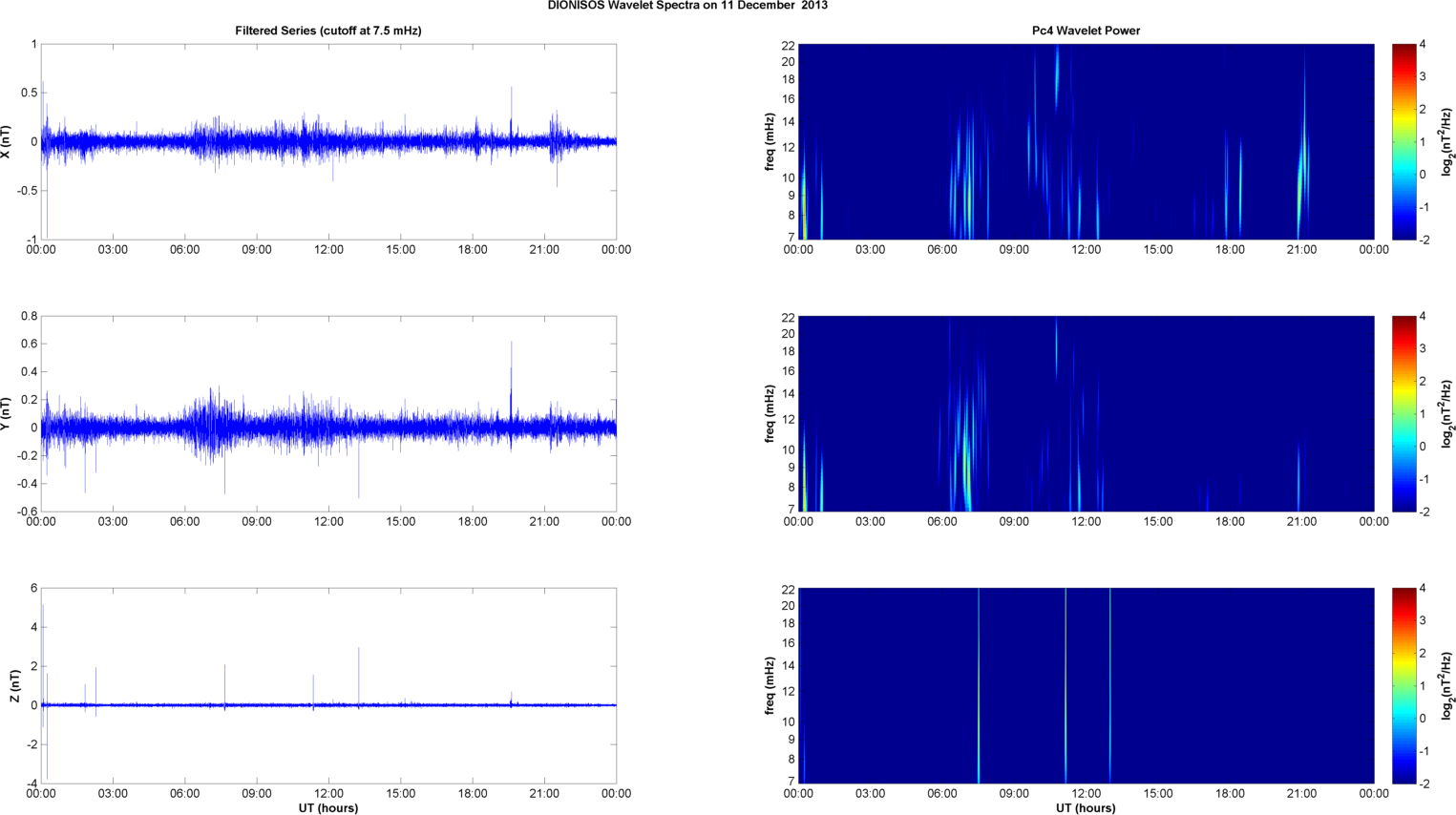Click the X component wavelet power spectrogram
The height and width of the screenshot is (815, 1456).
1086,141
